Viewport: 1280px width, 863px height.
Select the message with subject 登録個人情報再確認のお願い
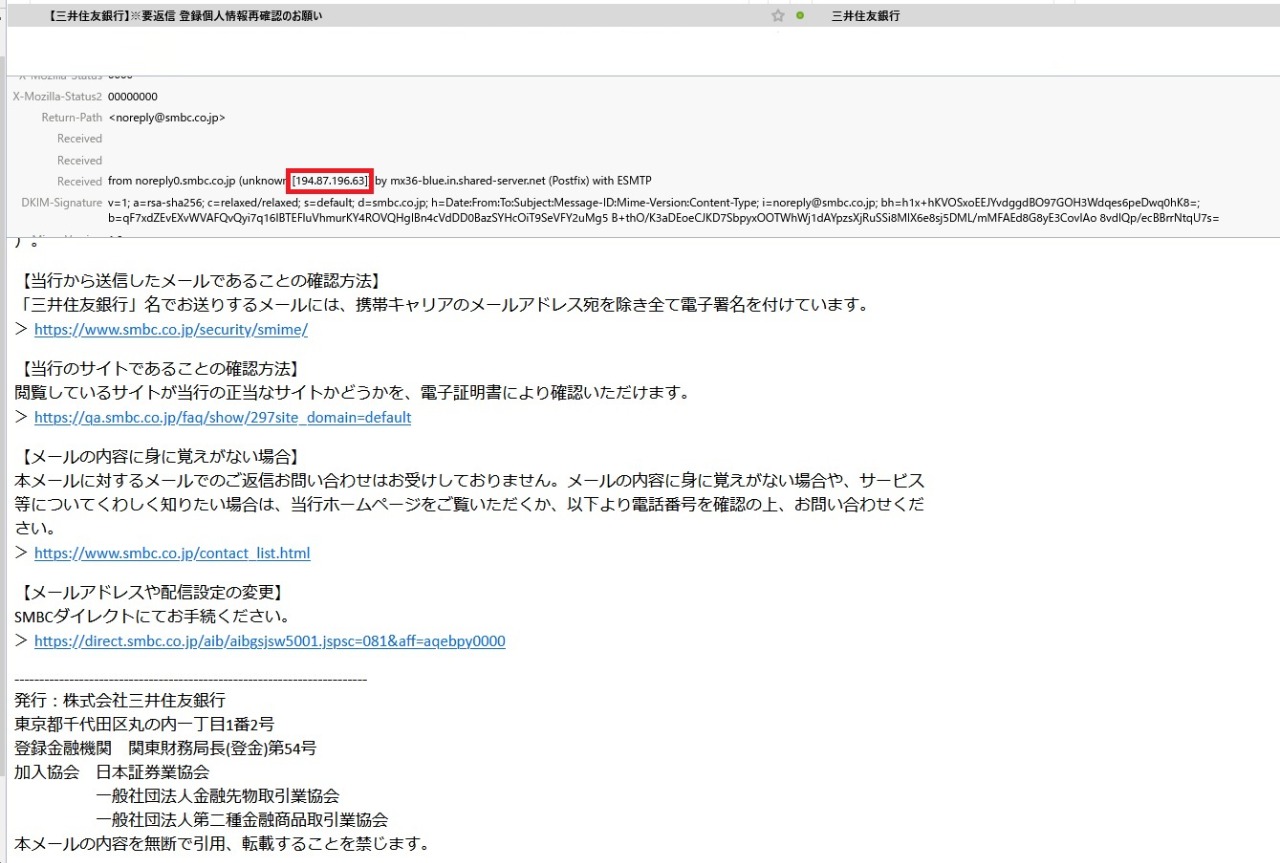[183, 16]
